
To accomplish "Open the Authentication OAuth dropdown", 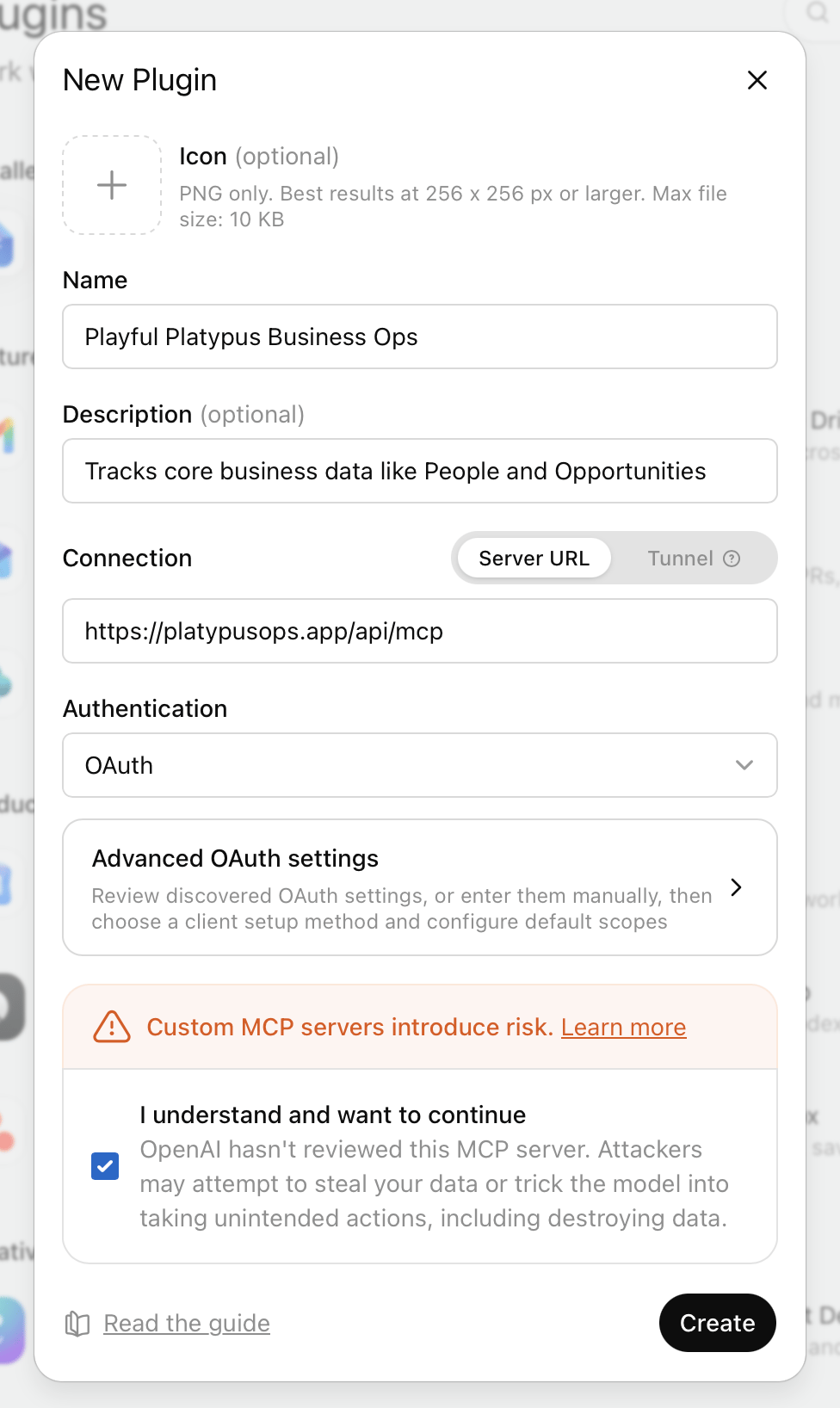I will (x=420, y=765).
